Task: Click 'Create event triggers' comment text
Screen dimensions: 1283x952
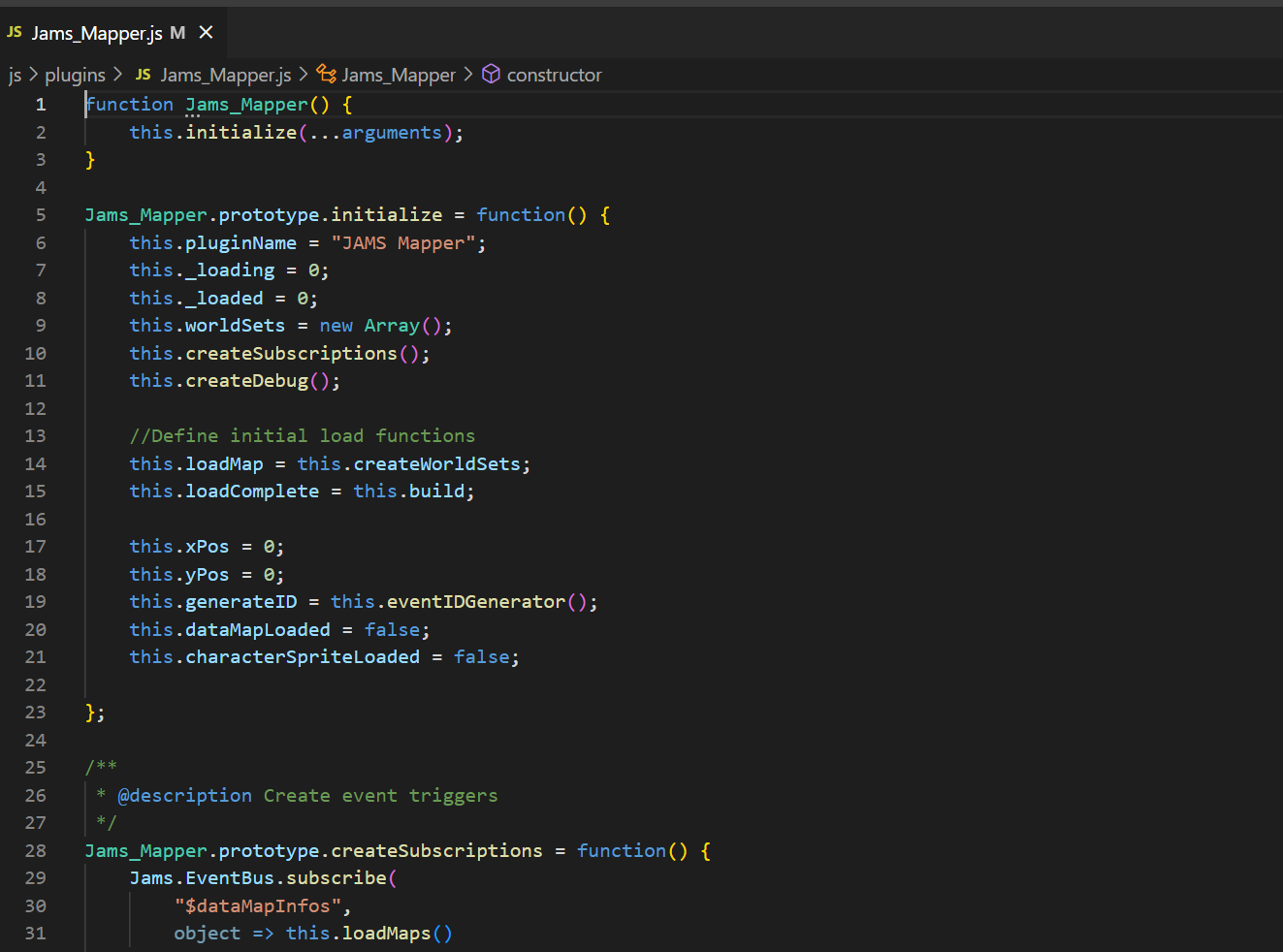Action: pyautogui.click(x=380, y=796)
